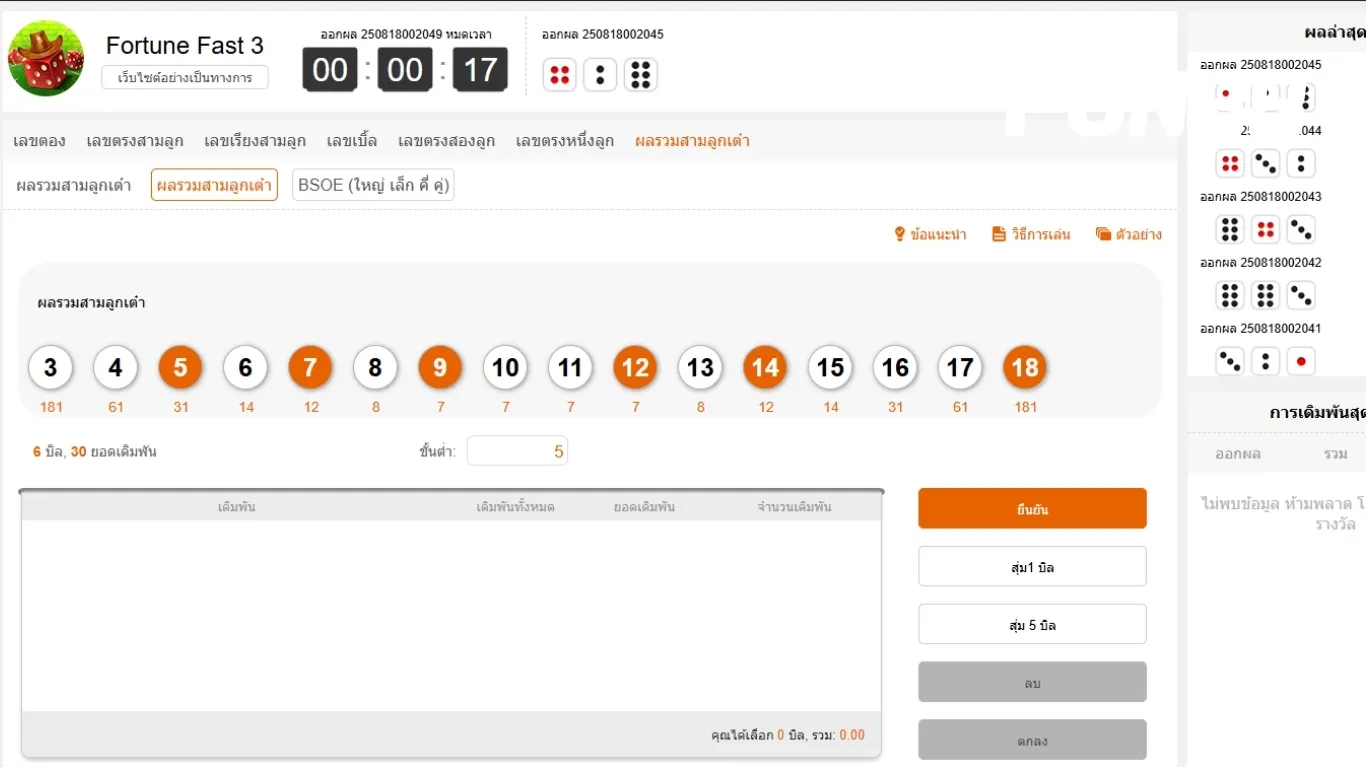Select BSOE (ใหญ่ เล็ก คี่ คู่) sub-tab
The width and height of the screenshot is (1366, 768).
[x=373, y=185]
